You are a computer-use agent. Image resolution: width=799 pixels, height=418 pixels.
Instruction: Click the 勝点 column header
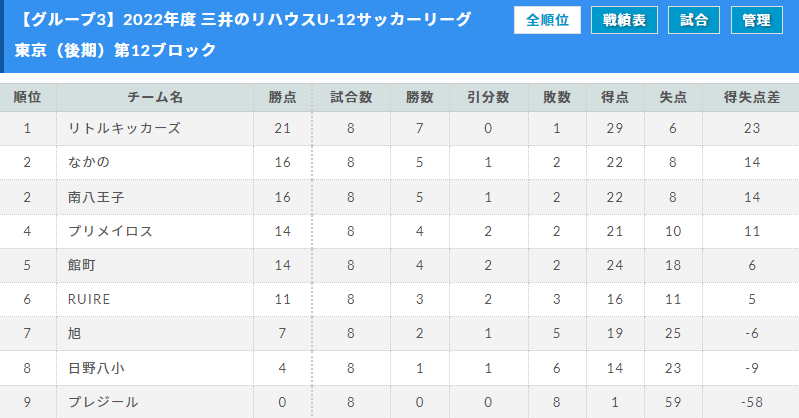tap(282, 97)
